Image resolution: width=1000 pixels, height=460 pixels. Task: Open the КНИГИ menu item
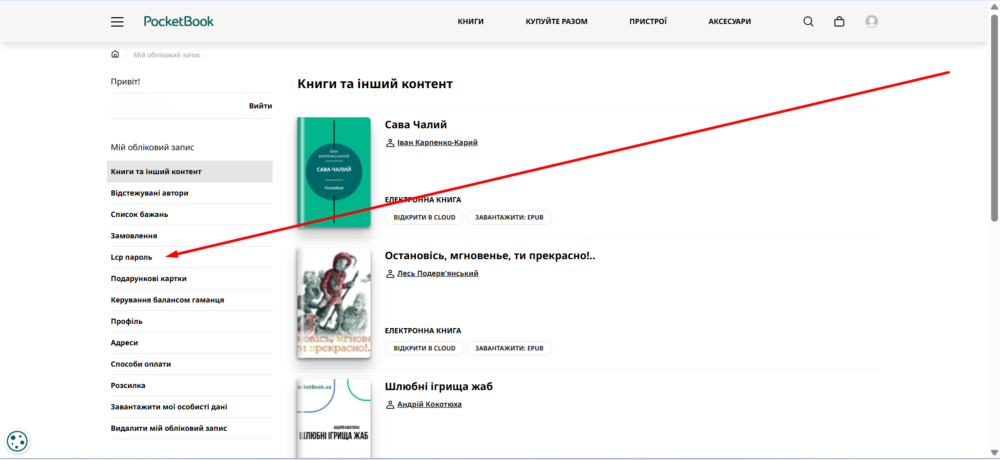tap(471, 22)
